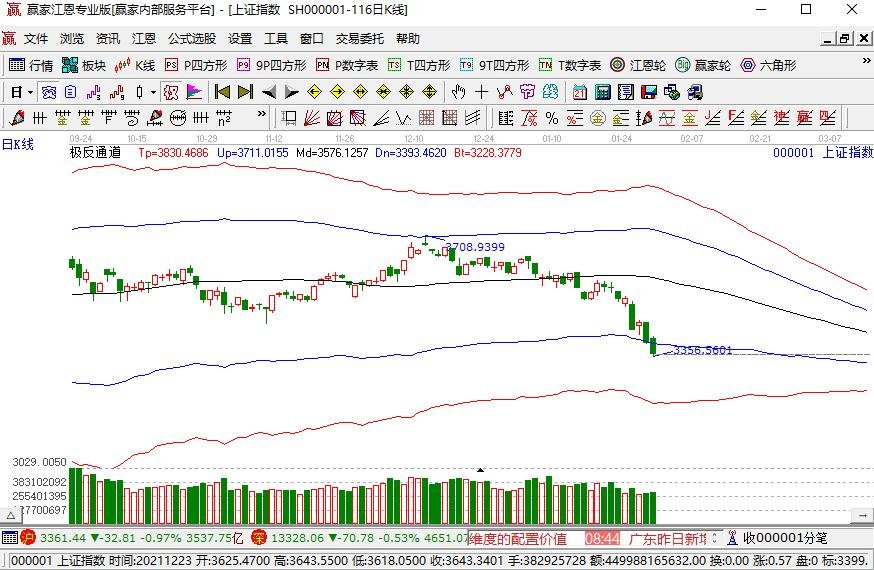Click the red zigzag line tool

[x=504, y=92]
